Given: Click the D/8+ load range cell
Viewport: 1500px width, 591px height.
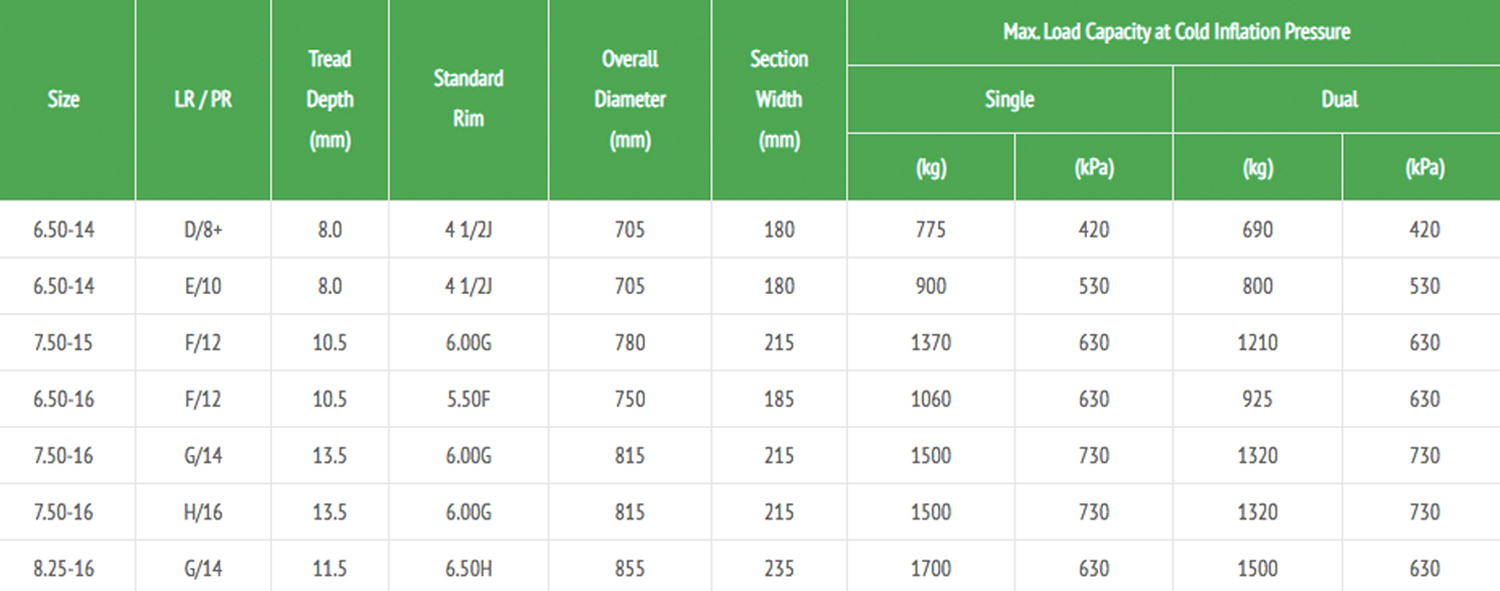Looking at the screenshot, I should pyautogui.click(x=202, y=230).
